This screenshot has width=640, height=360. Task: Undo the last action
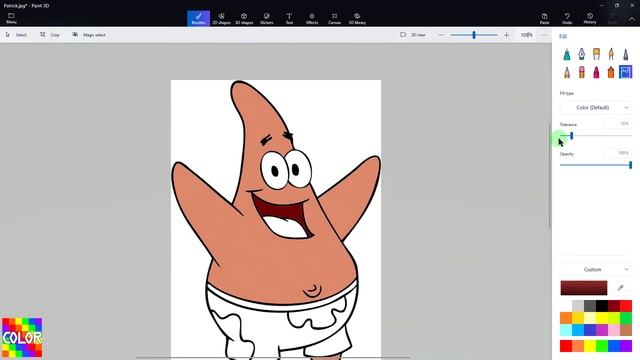(x=567, y=18)
